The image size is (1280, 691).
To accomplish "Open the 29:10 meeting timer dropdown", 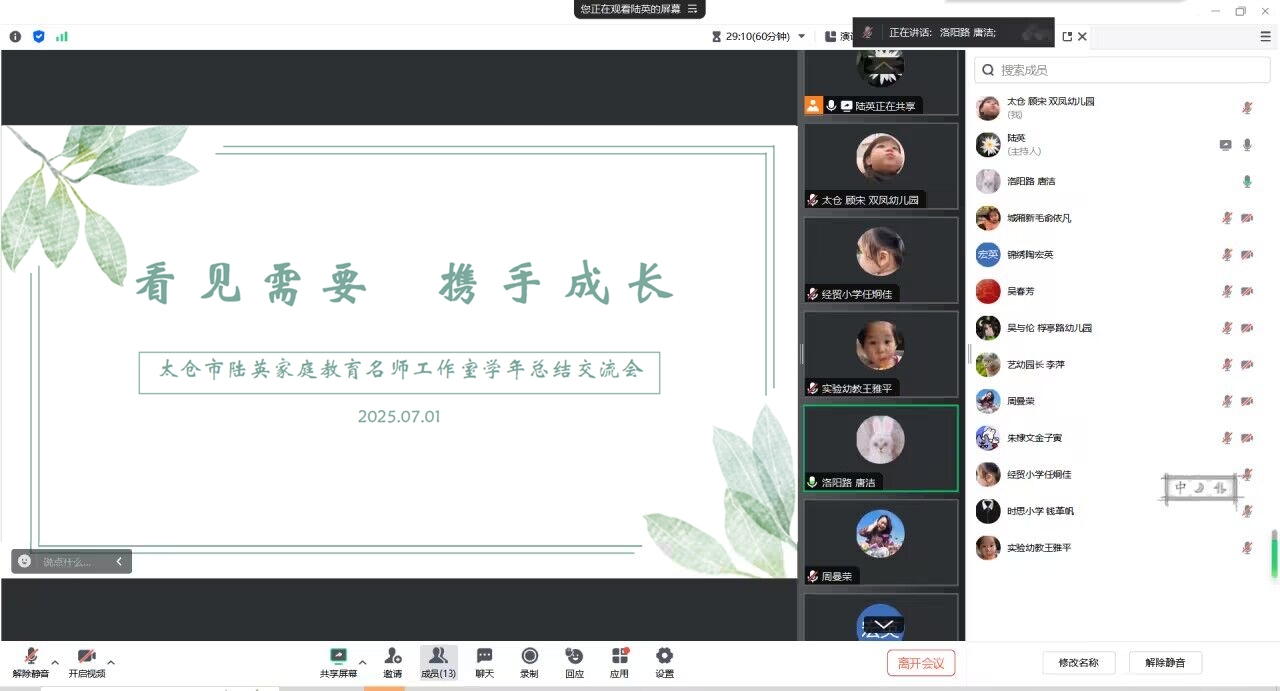I will point(801,36).
